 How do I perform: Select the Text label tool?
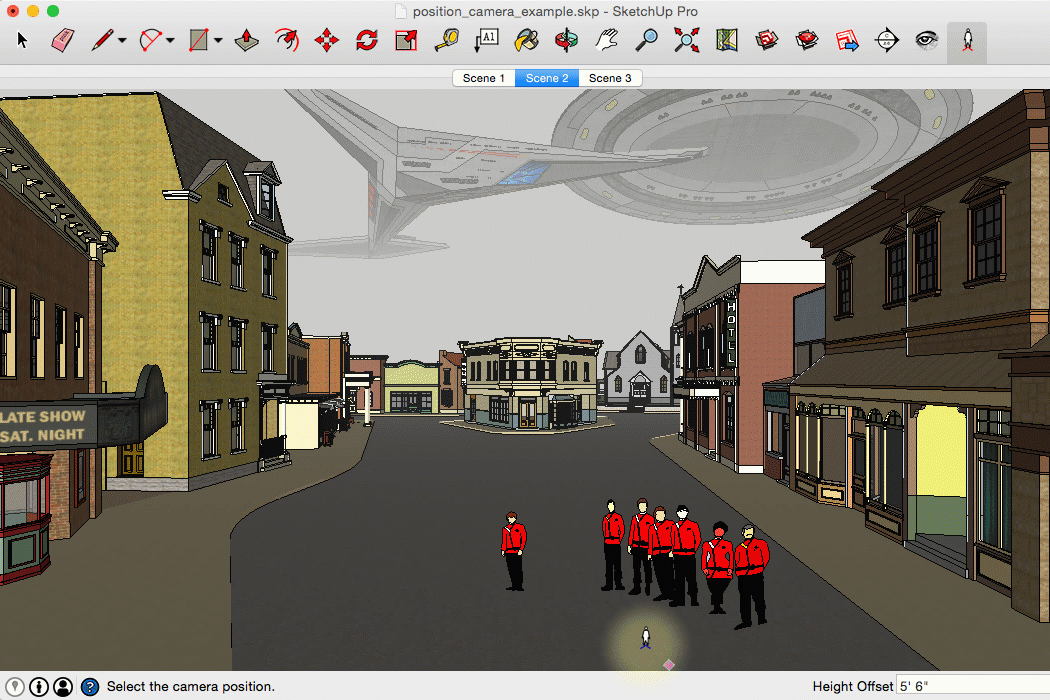(486, 40)
